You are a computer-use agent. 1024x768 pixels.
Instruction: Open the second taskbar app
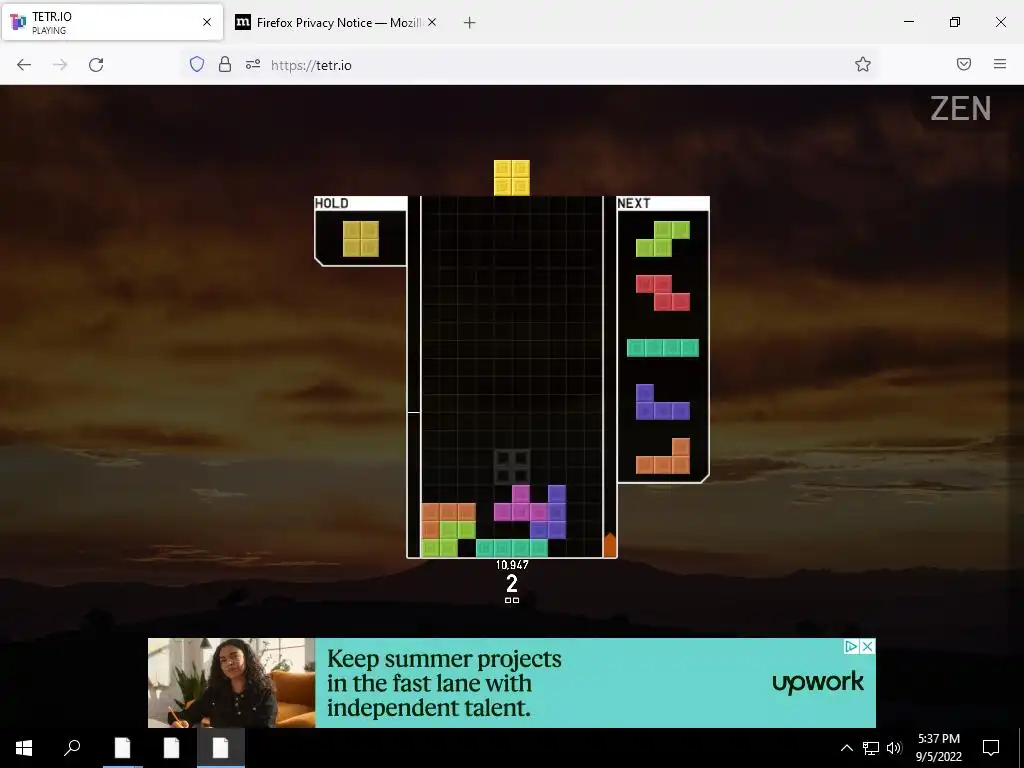click(x=171, y=748)
